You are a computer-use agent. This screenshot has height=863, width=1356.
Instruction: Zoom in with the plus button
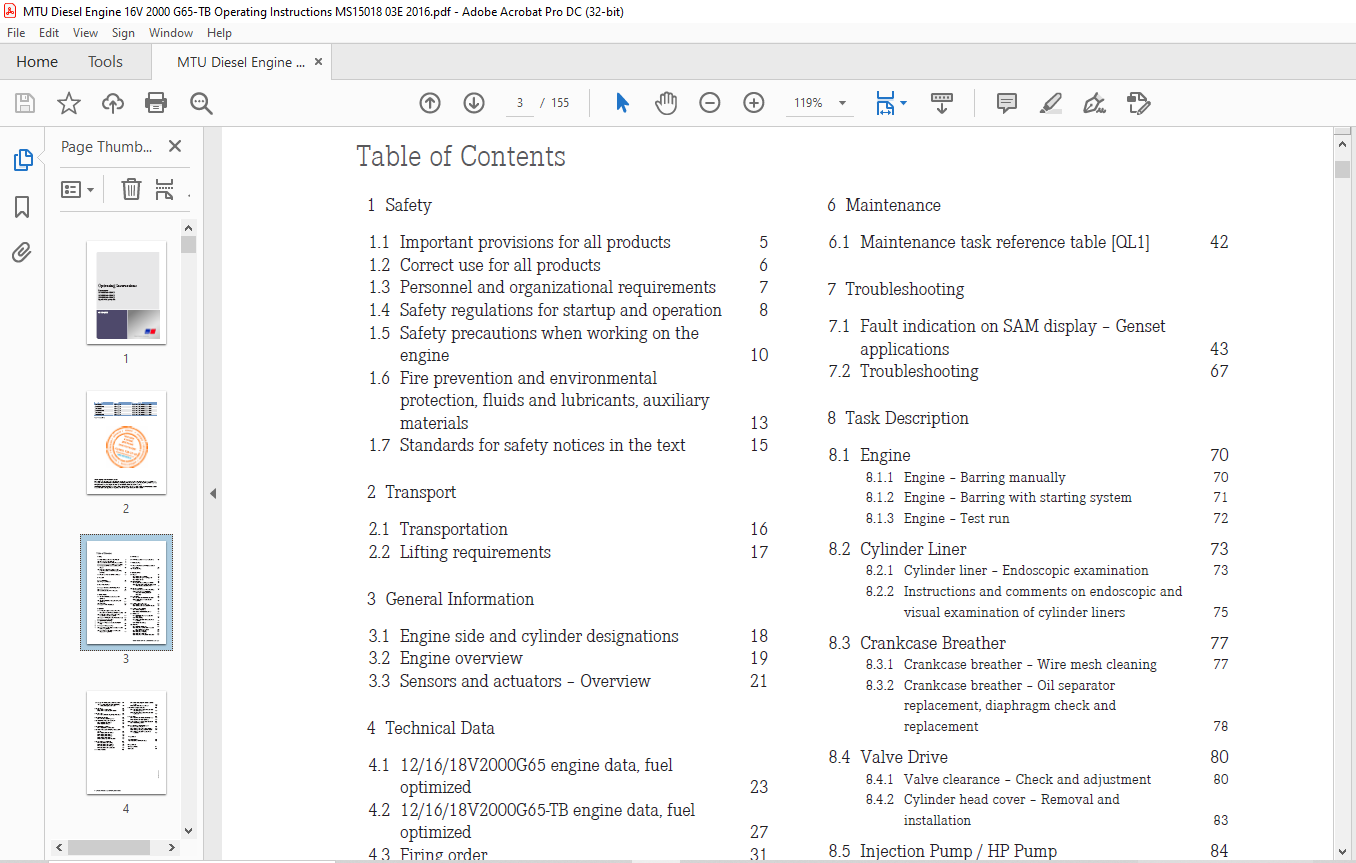click(754, 103)
